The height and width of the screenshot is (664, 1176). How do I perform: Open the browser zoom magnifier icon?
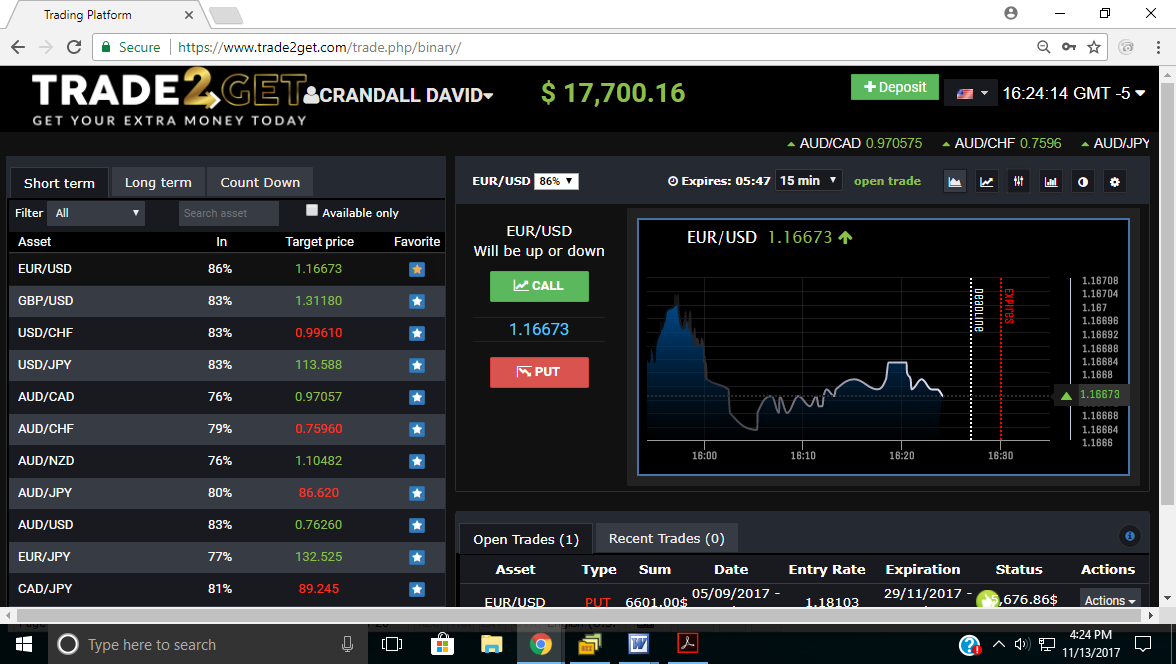click(1043, 47)
